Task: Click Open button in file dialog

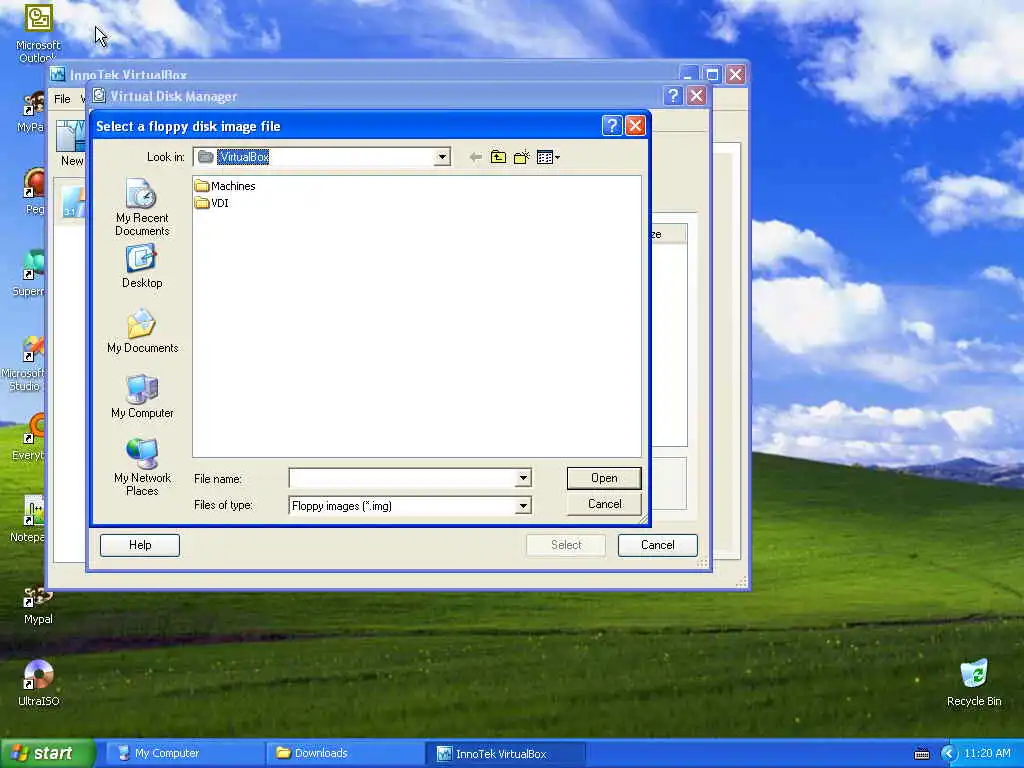Action: [604, 478]
